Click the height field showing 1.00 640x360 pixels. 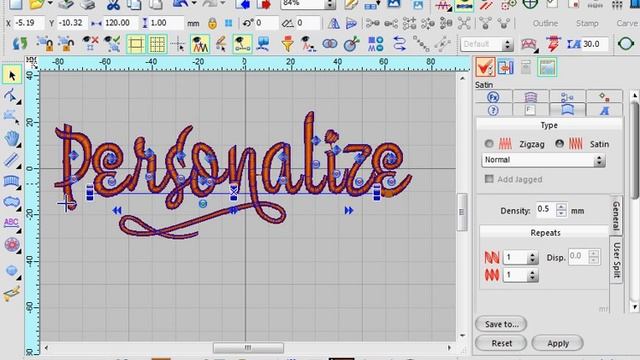tap(166, 23)
